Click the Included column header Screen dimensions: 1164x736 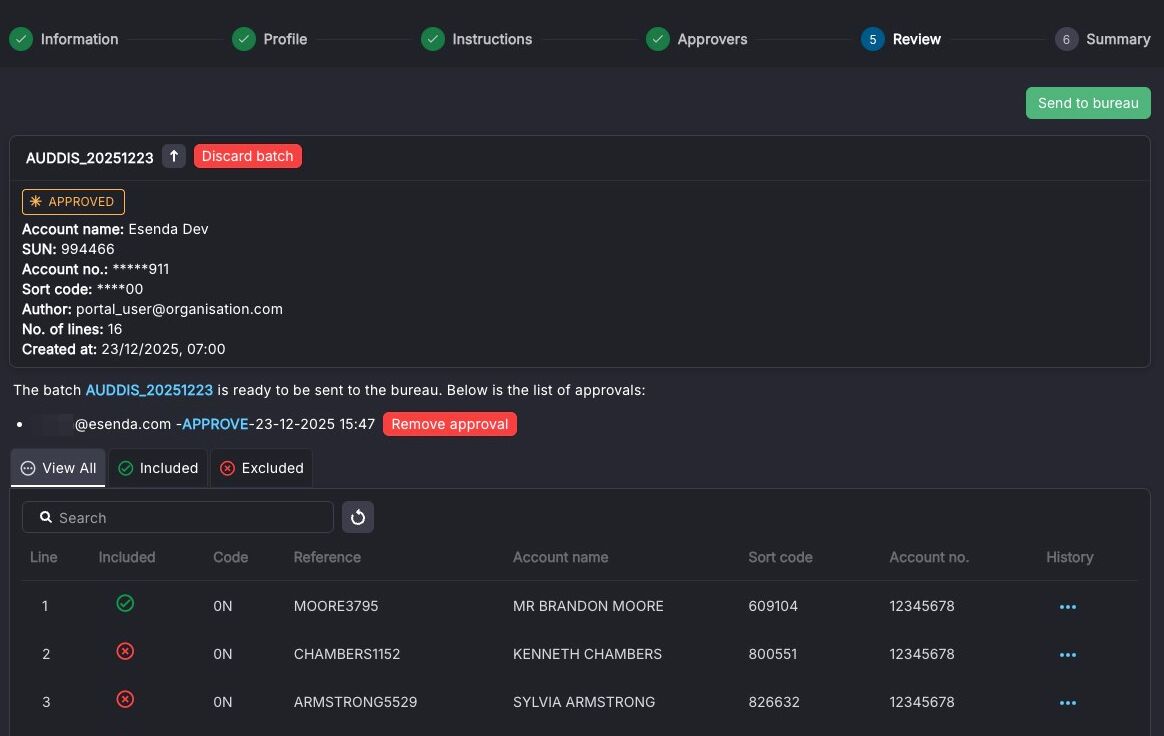127,557
